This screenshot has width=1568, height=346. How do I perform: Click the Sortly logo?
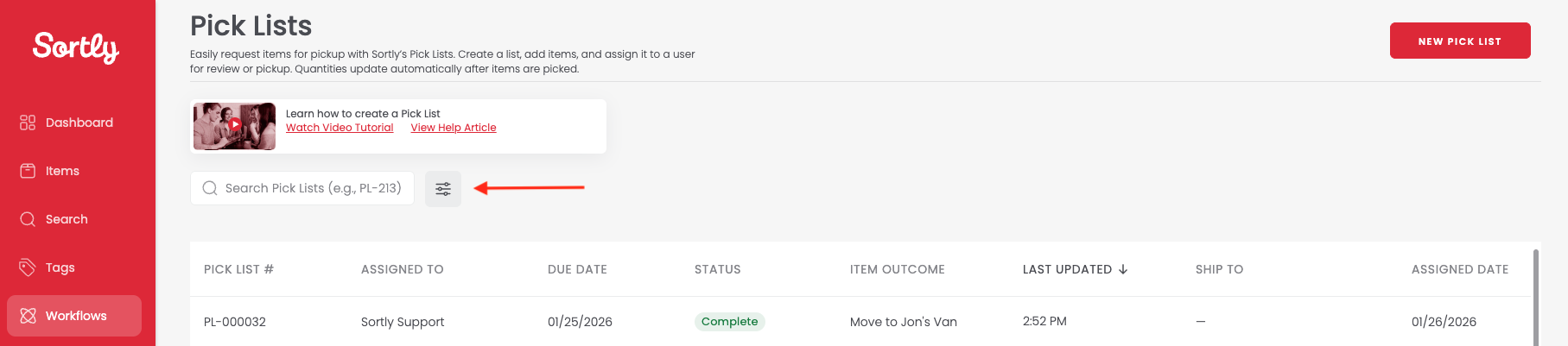pos(76,47)
